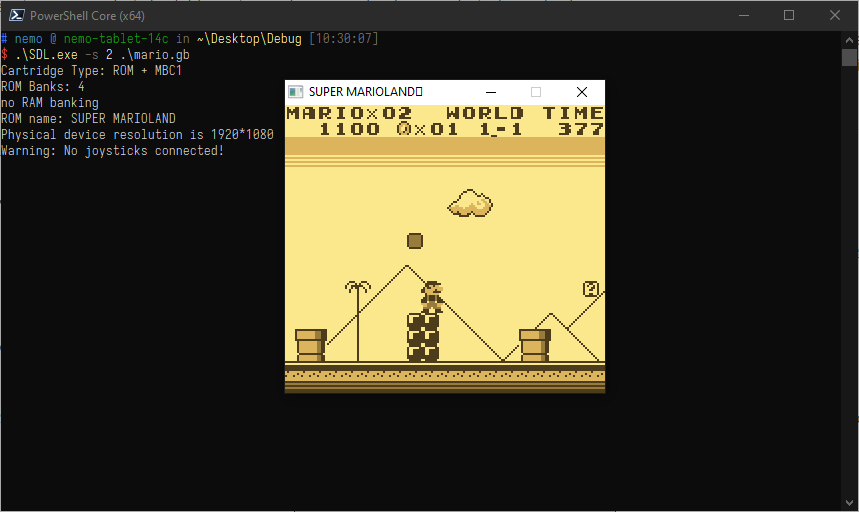
Task: Click the cloud in the game sky
Action: pyautogui.click(x=470, y=204)
